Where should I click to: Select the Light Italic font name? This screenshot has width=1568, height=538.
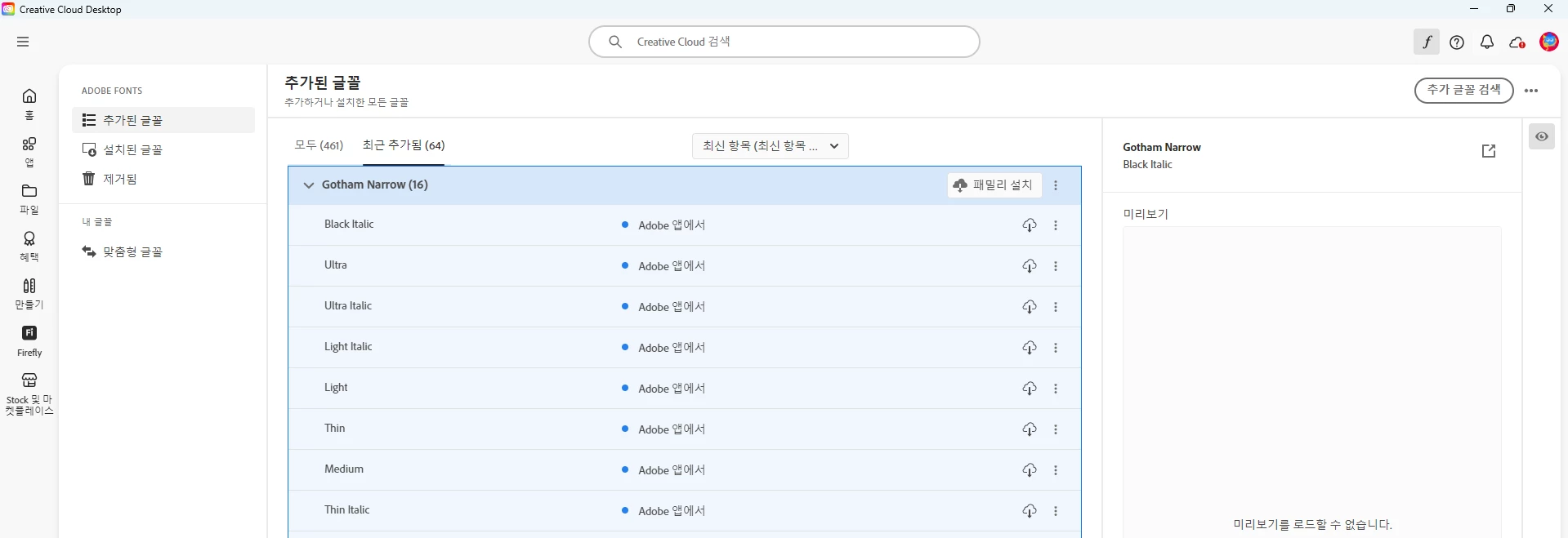point(348,347)
